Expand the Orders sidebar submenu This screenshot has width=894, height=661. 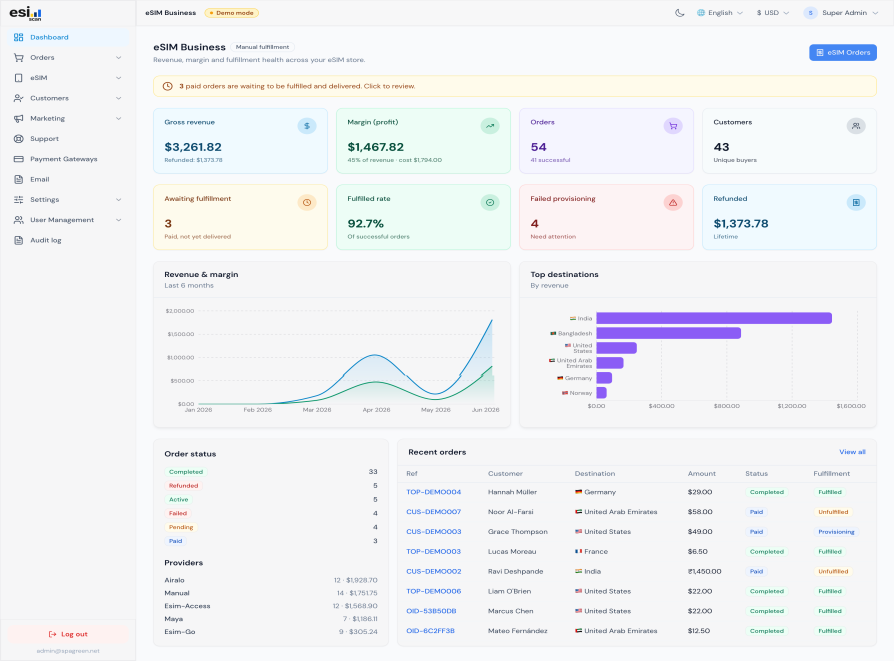68,58
